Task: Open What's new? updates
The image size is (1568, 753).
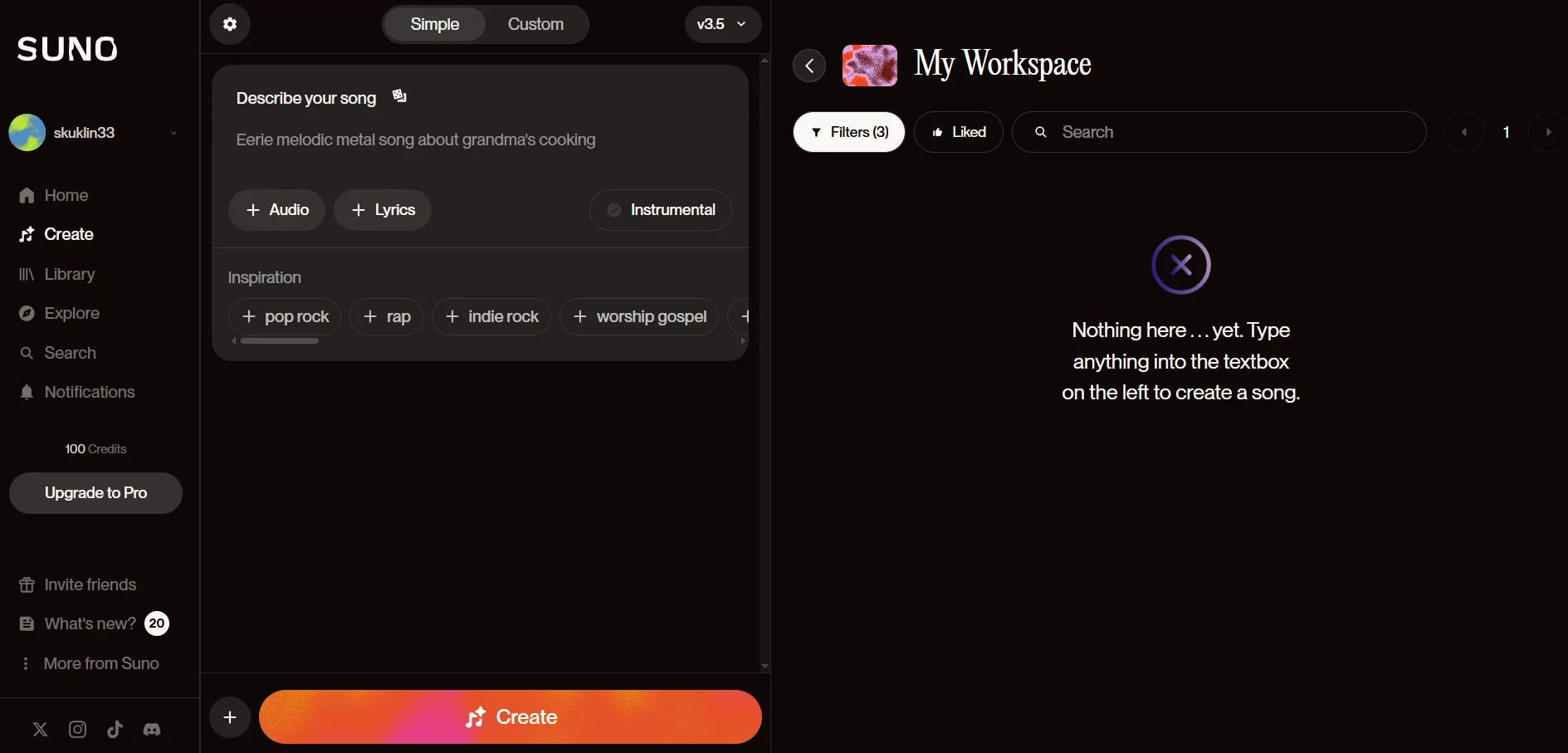Action: [78, 623]
